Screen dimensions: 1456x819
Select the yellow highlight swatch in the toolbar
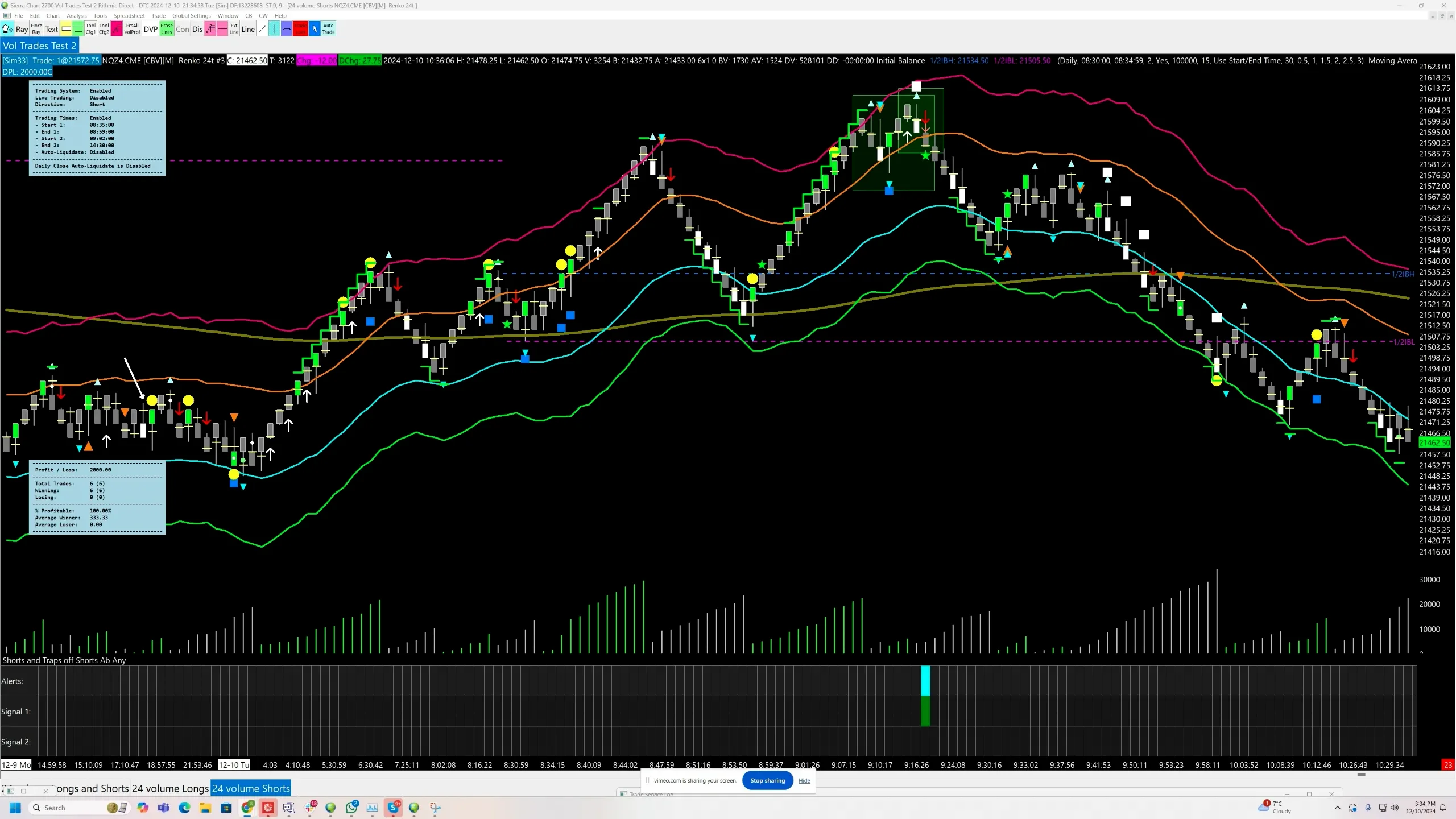click(x=66, y=29)
